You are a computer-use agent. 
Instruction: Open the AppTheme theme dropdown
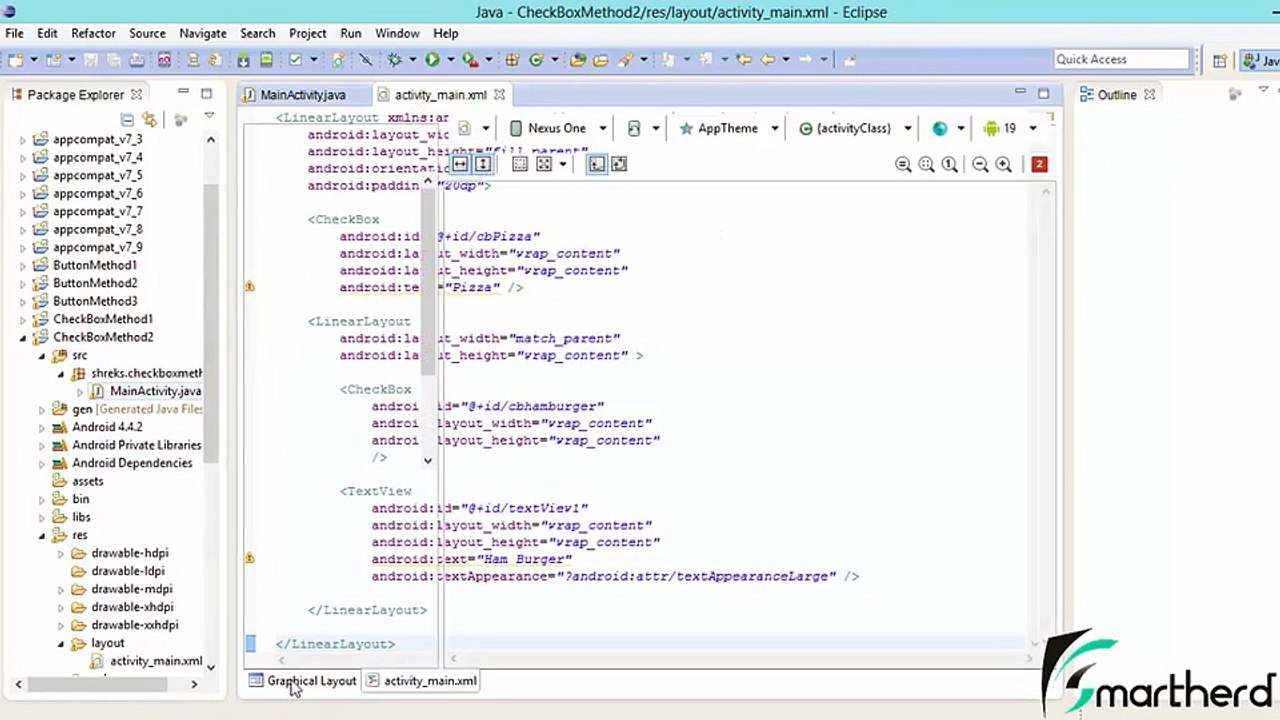pos(727,128)
